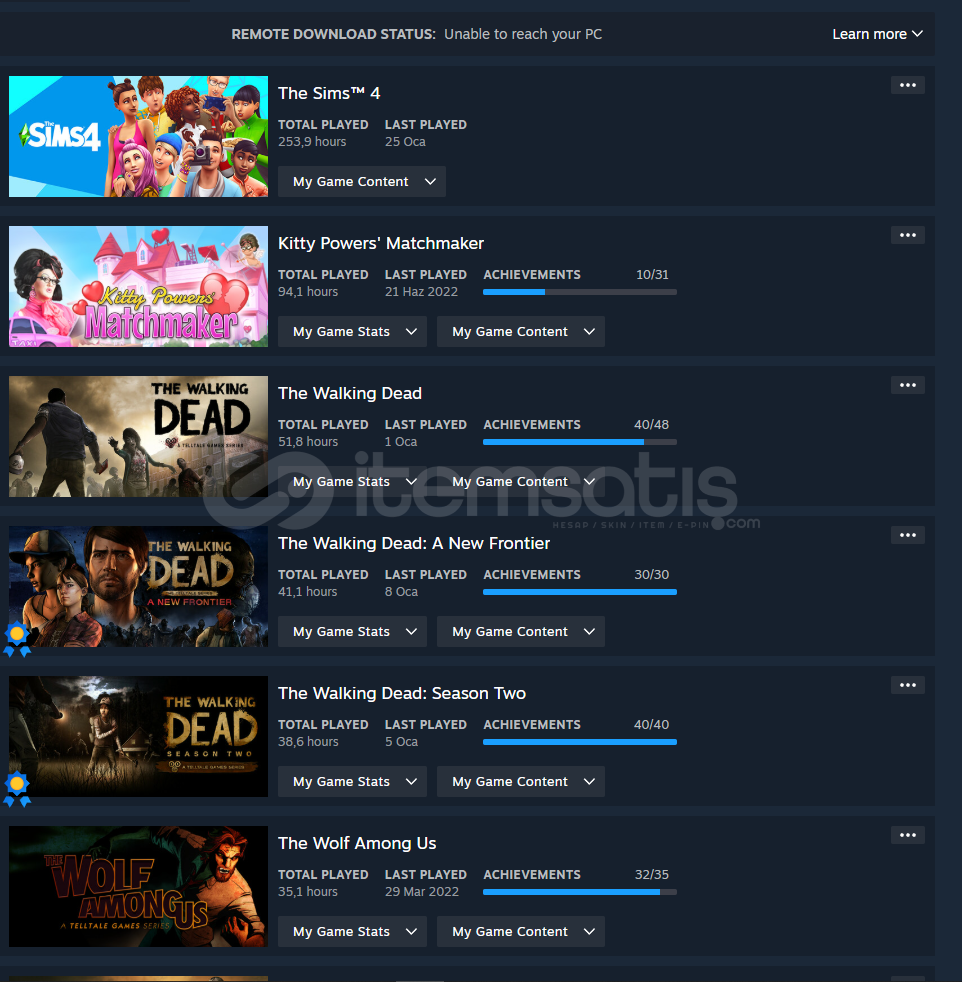Open the three-dot options for Season Two
The width and height of the screenshot is (962, 982).
click(x=908, y=685)
